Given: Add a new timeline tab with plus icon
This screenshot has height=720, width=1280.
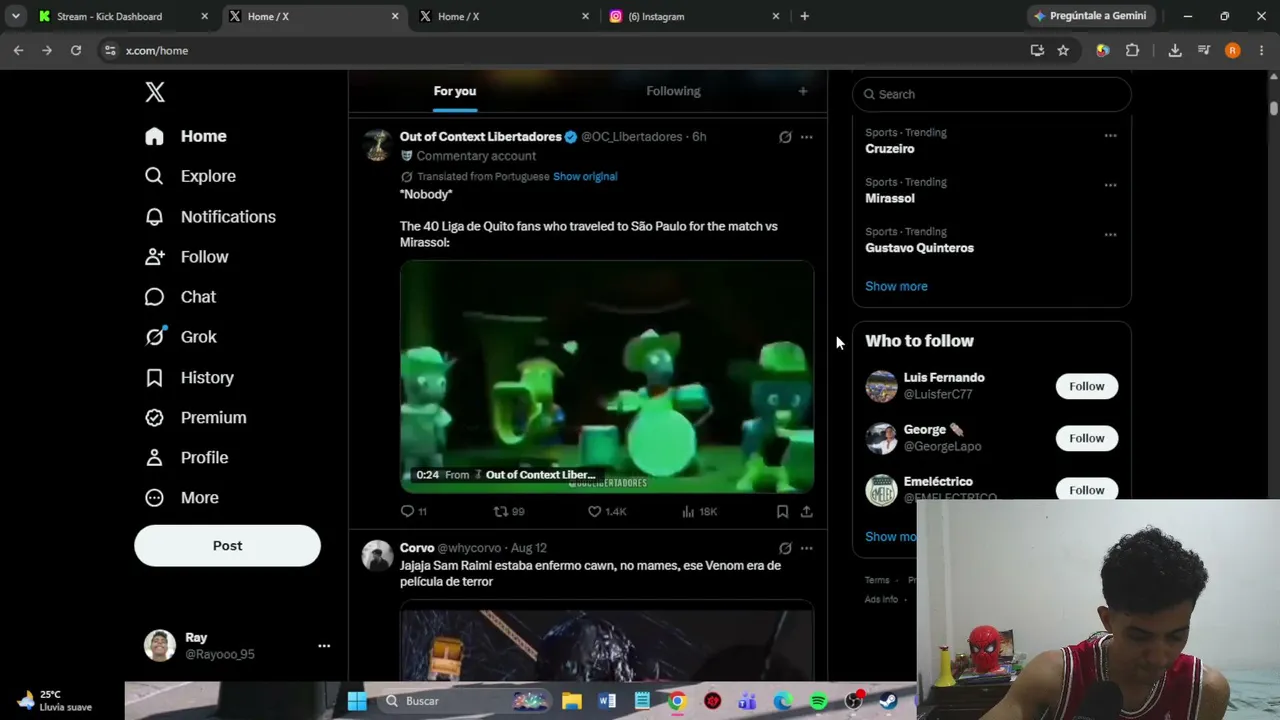Looking at the screenshot, I should [802, 91].
